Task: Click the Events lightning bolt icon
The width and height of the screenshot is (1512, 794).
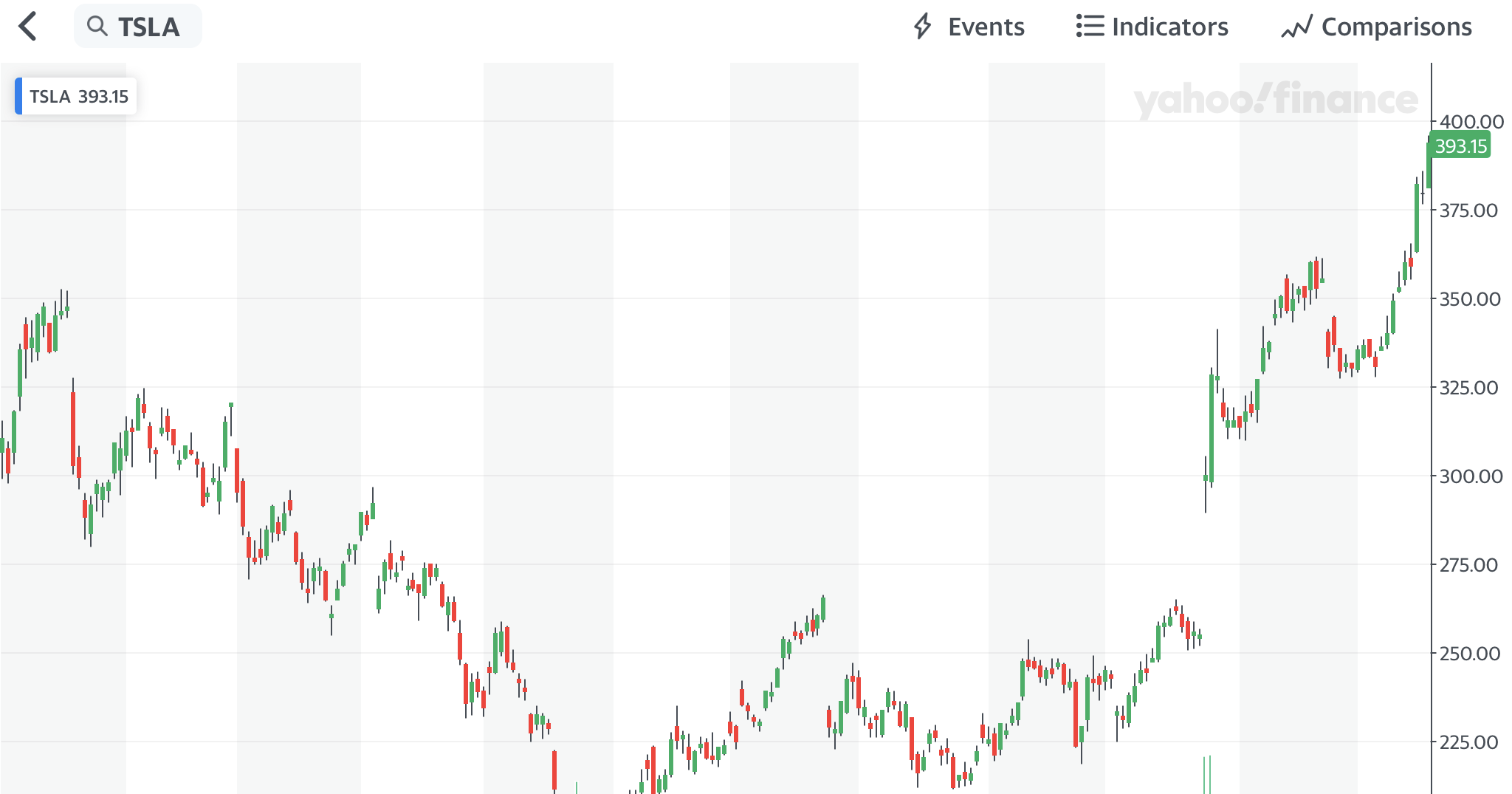Action: pyautogui.click(x=923, y=27)
